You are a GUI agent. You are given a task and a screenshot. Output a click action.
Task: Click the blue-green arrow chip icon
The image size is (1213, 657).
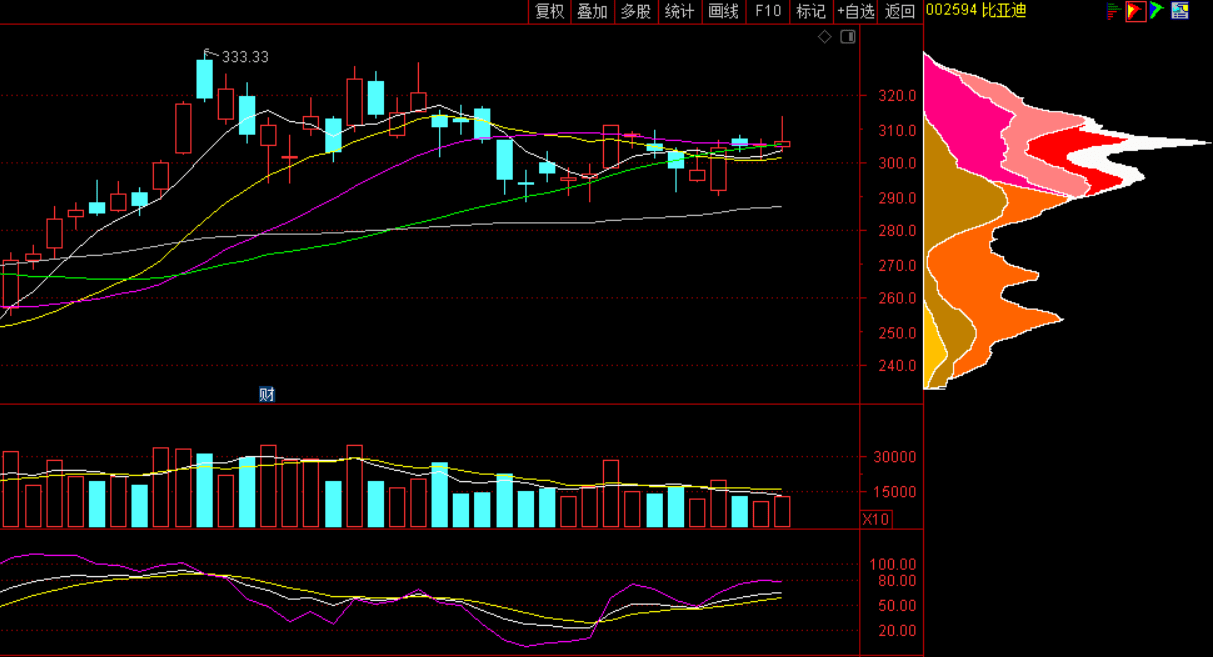(x=1157, y=11)
